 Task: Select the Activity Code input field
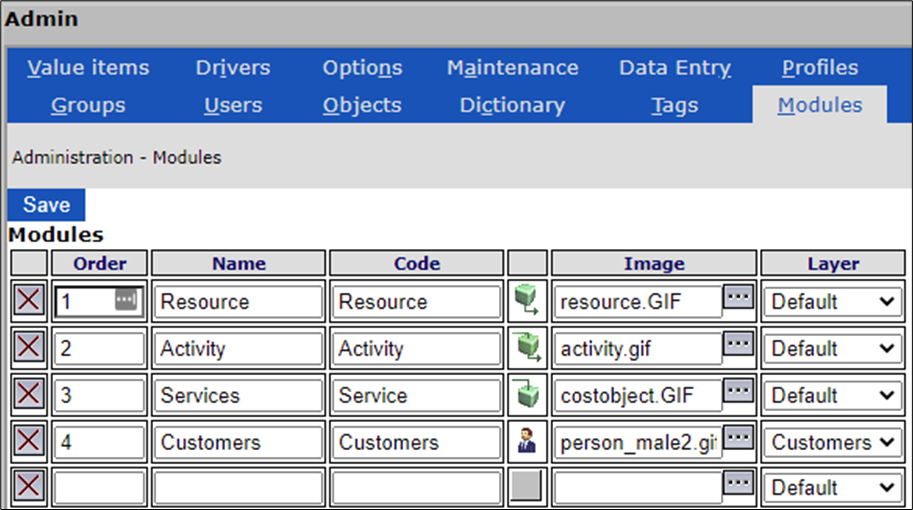click(416, 348)
